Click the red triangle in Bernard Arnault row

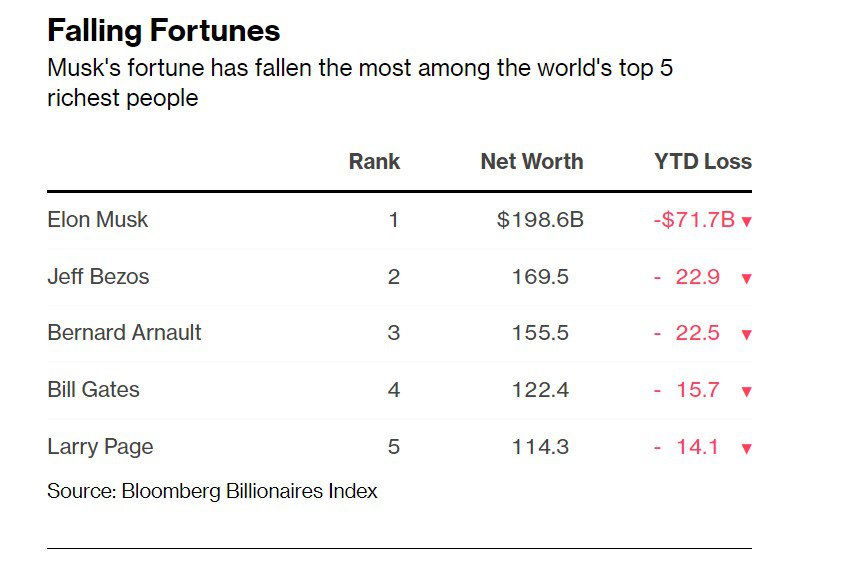point(747,335)
